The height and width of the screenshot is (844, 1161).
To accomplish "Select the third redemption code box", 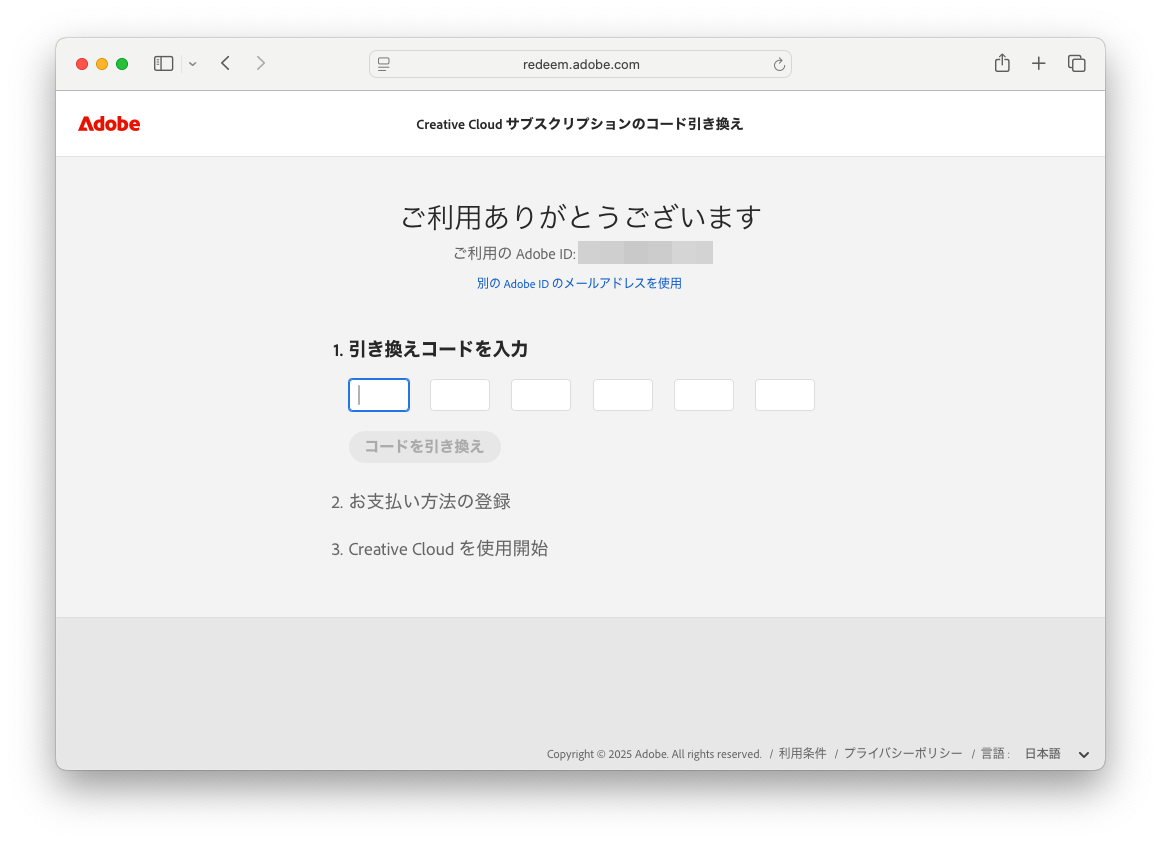I will pos(541,395).
